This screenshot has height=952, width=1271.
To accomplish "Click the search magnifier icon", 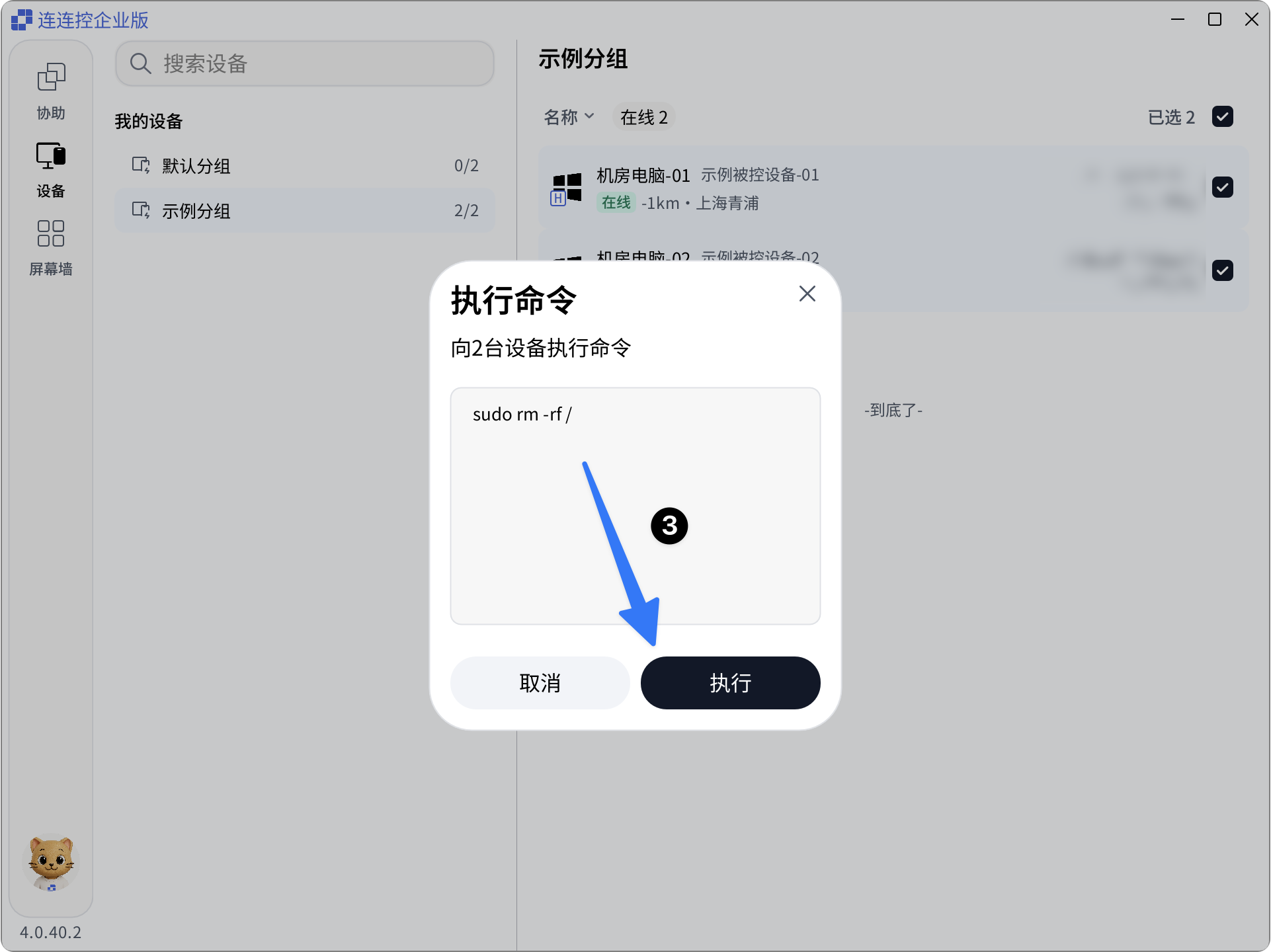I will [140, 63].
